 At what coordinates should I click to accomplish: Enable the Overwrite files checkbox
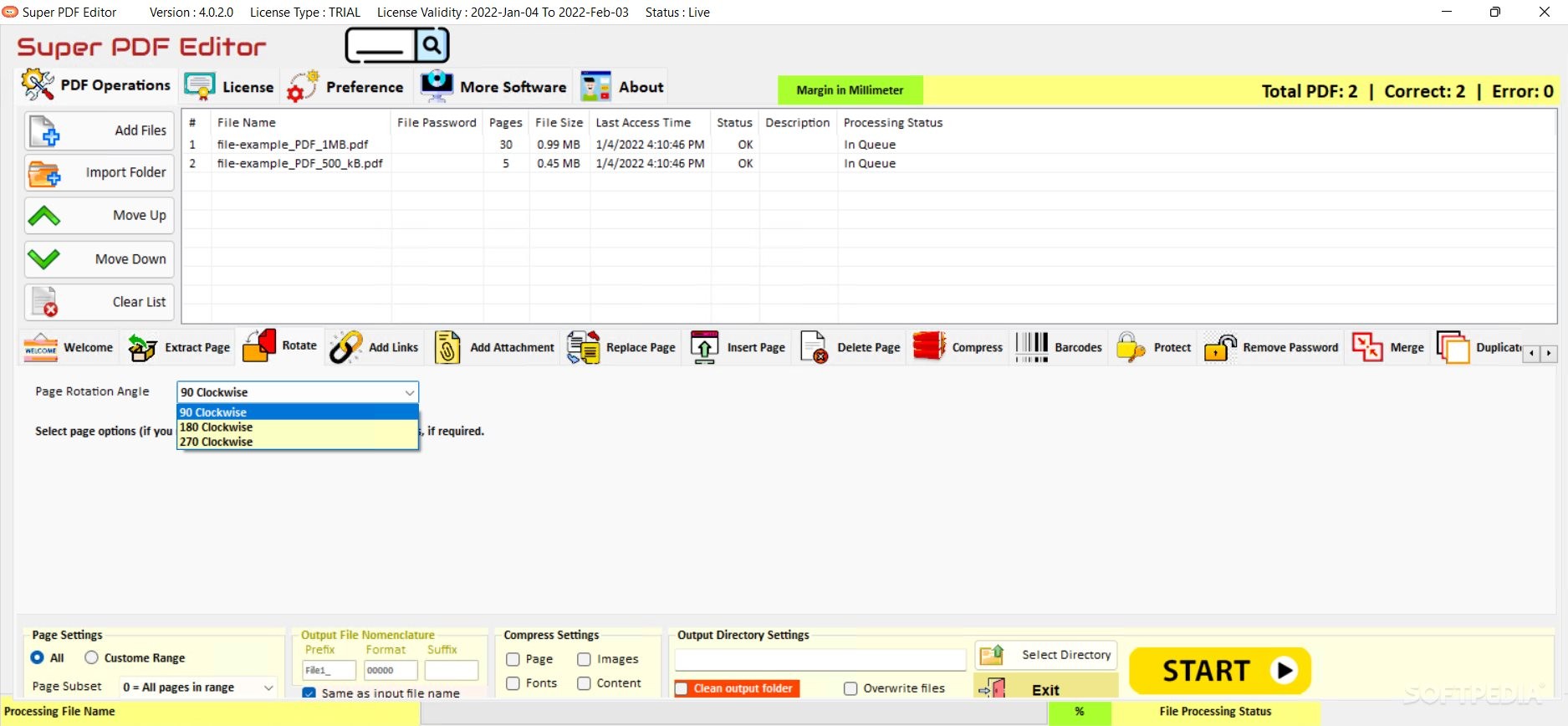pyautogui.click(x=850, y=688)
